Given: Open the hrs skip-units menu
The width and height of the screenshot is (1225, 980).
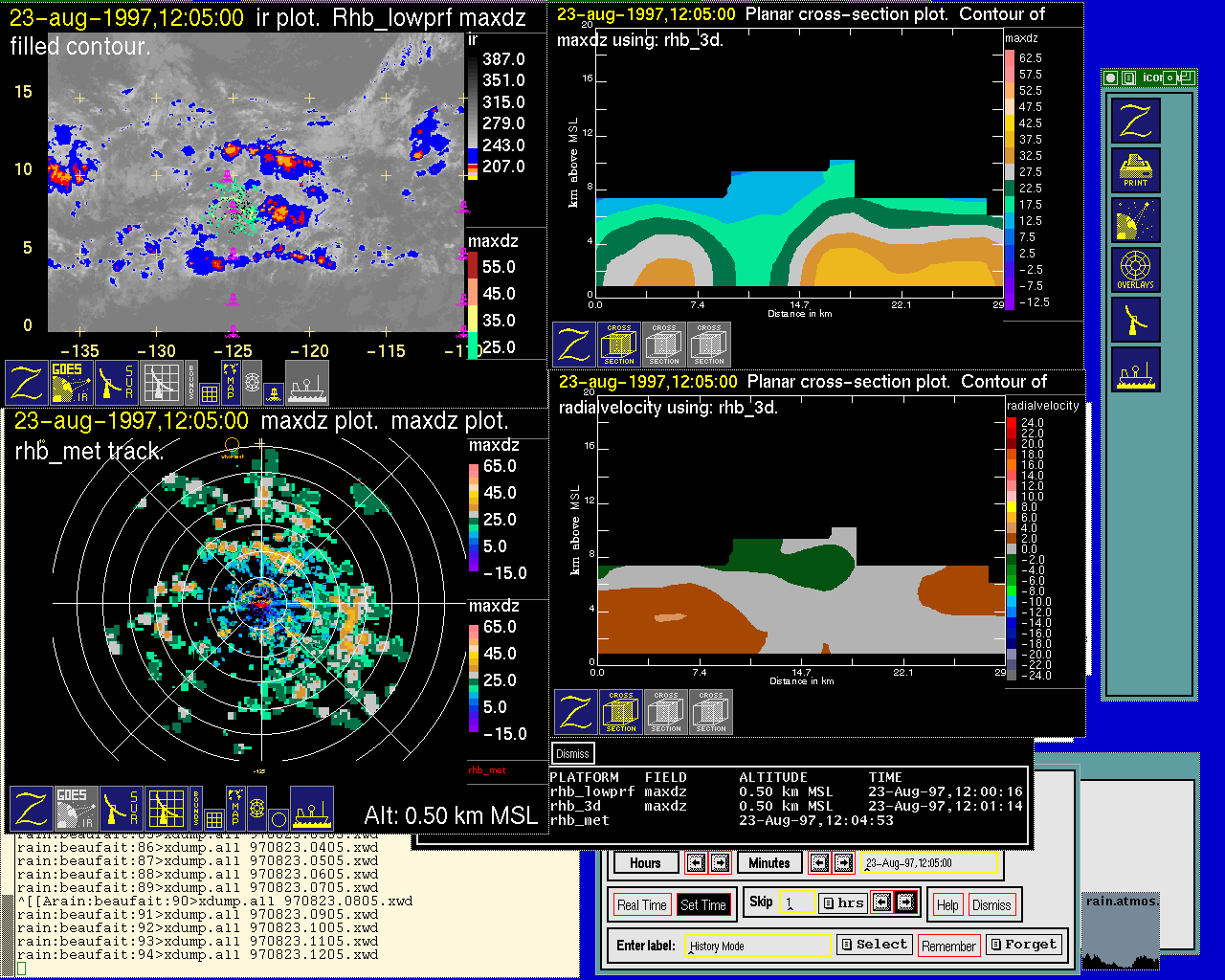Looking at the screenshot, I should 843,902.
